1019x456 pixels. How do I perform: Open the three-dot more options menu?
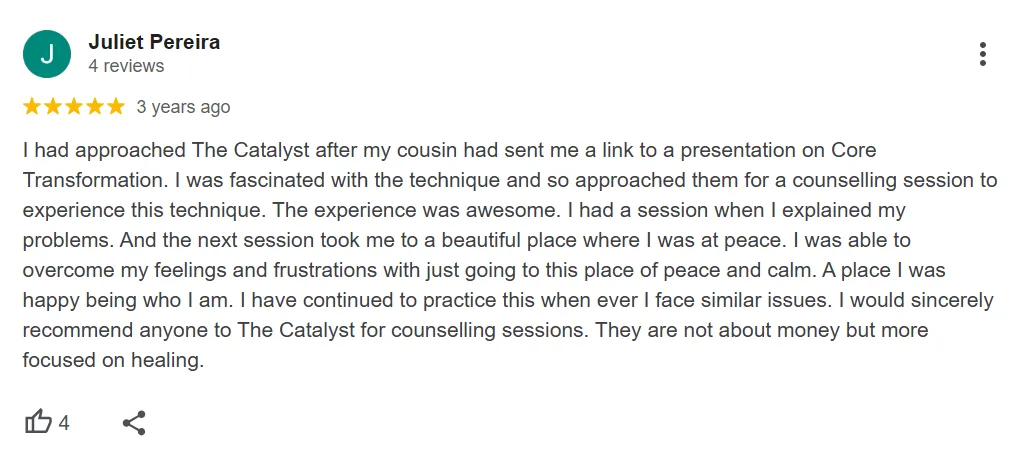(983, 54)
